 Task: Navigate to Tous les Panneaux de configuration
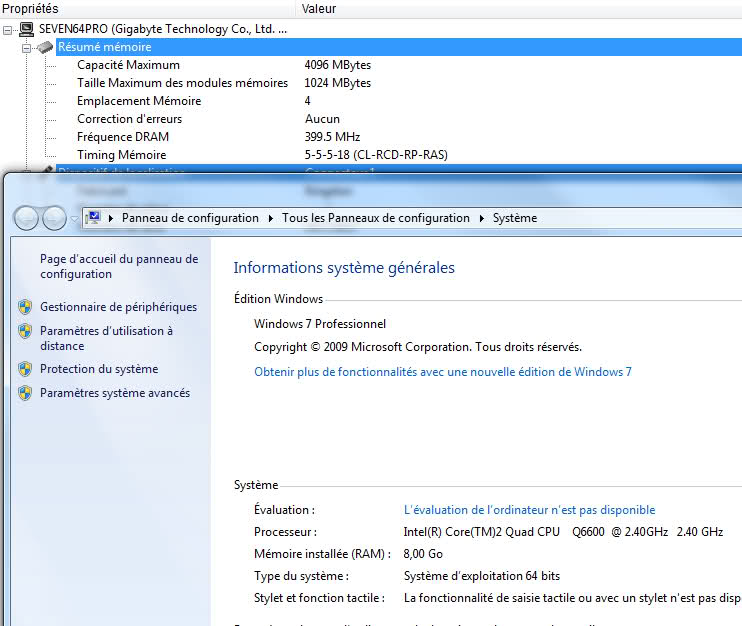[376, 218]
